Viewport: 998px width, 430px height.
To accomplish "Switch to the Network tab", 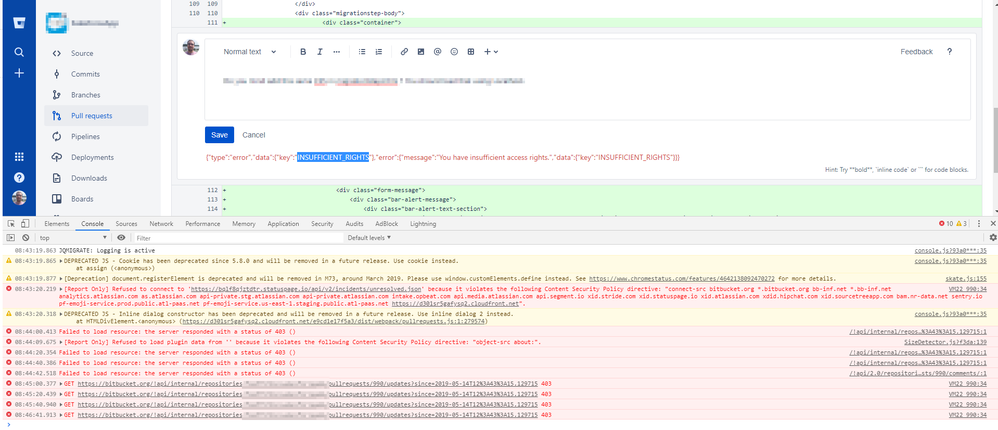I will point(161,224).
